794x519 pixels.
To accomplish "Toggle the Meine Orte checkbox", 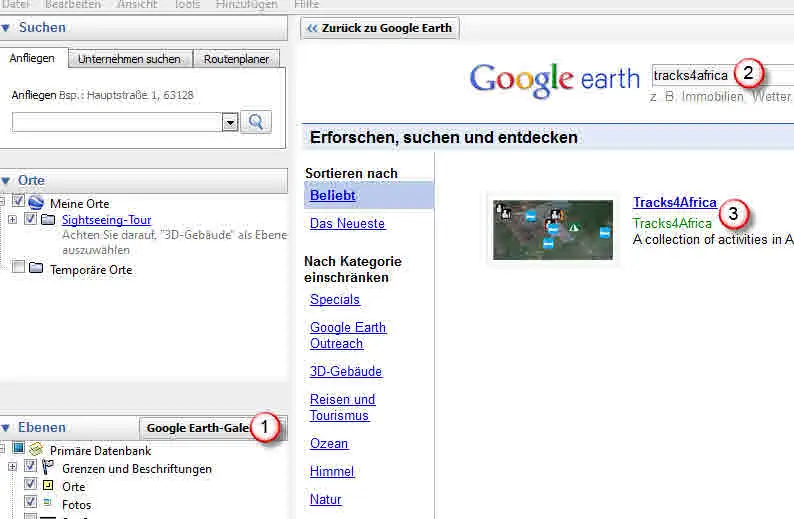I will click(x=18, y=201).
